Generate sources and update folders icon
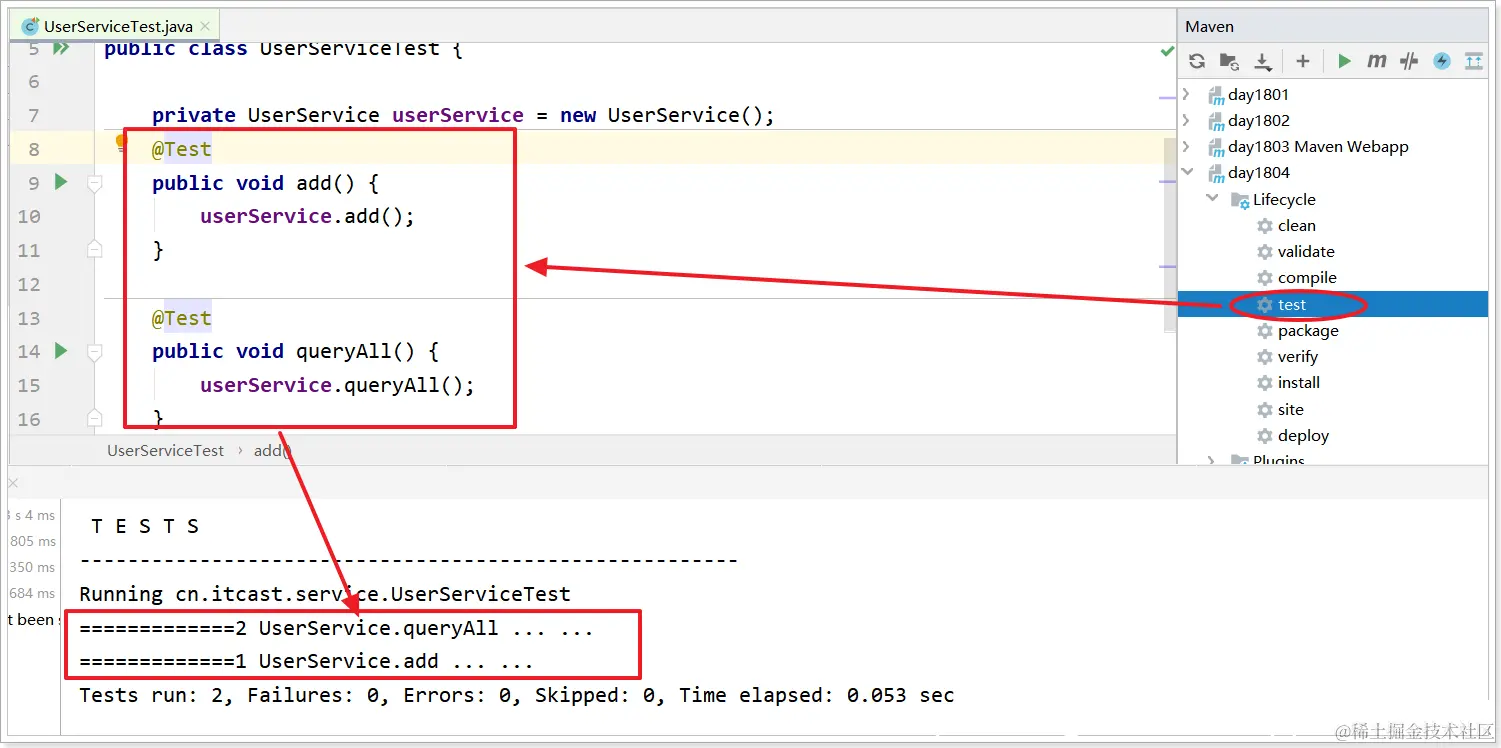Screen dimensions: 1501x748 [1230, 62]
